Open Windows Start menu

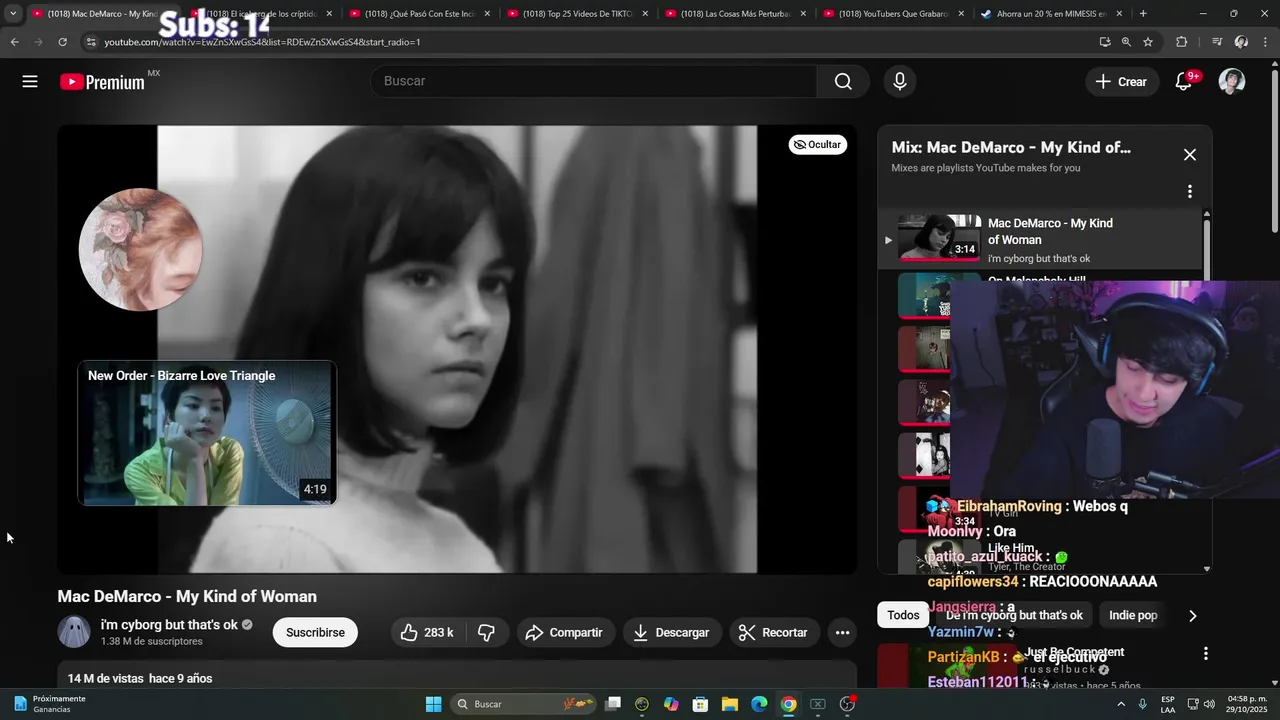coord(434,704)
